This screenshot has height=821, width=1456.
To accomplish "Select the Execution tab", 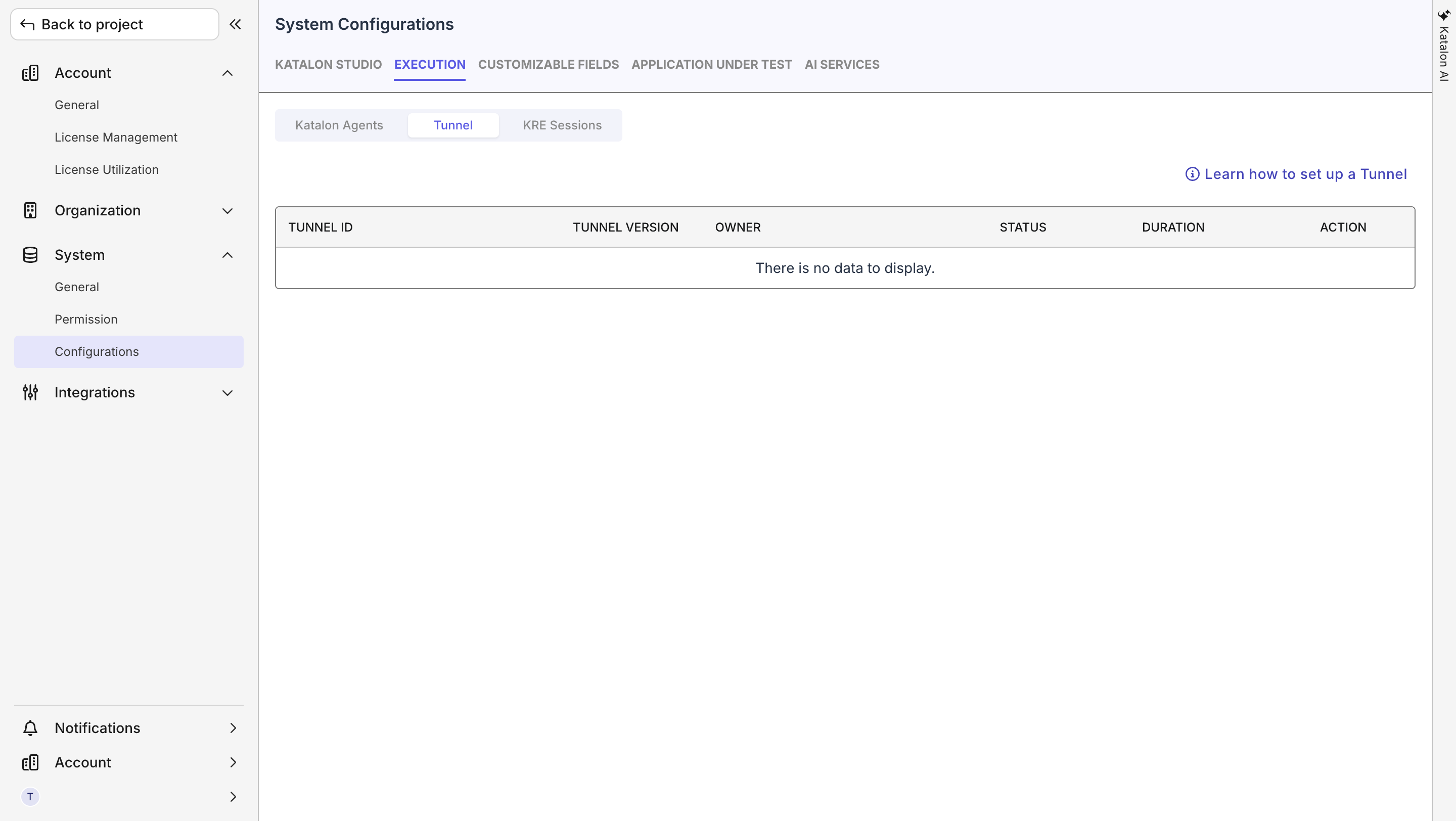I will [430, 64].
